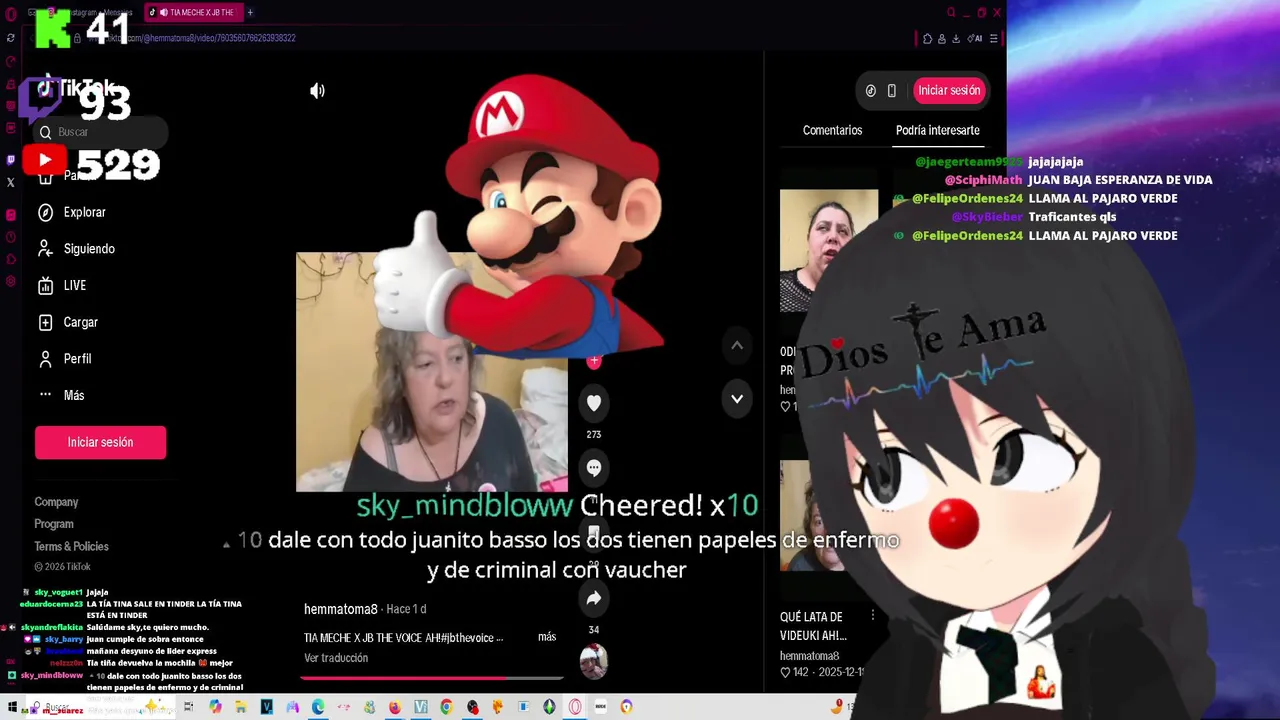Expand caption with the más link
Screen dimensions: 1280x720
point(547,637)
